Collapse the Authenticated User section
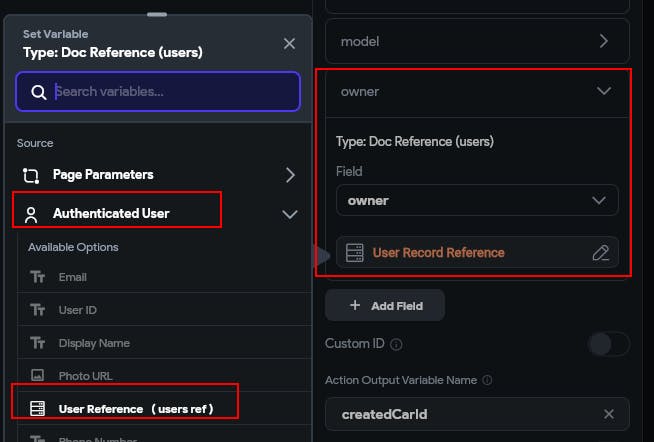This screenshot has height=442, width=654. [x=290, y=213]
